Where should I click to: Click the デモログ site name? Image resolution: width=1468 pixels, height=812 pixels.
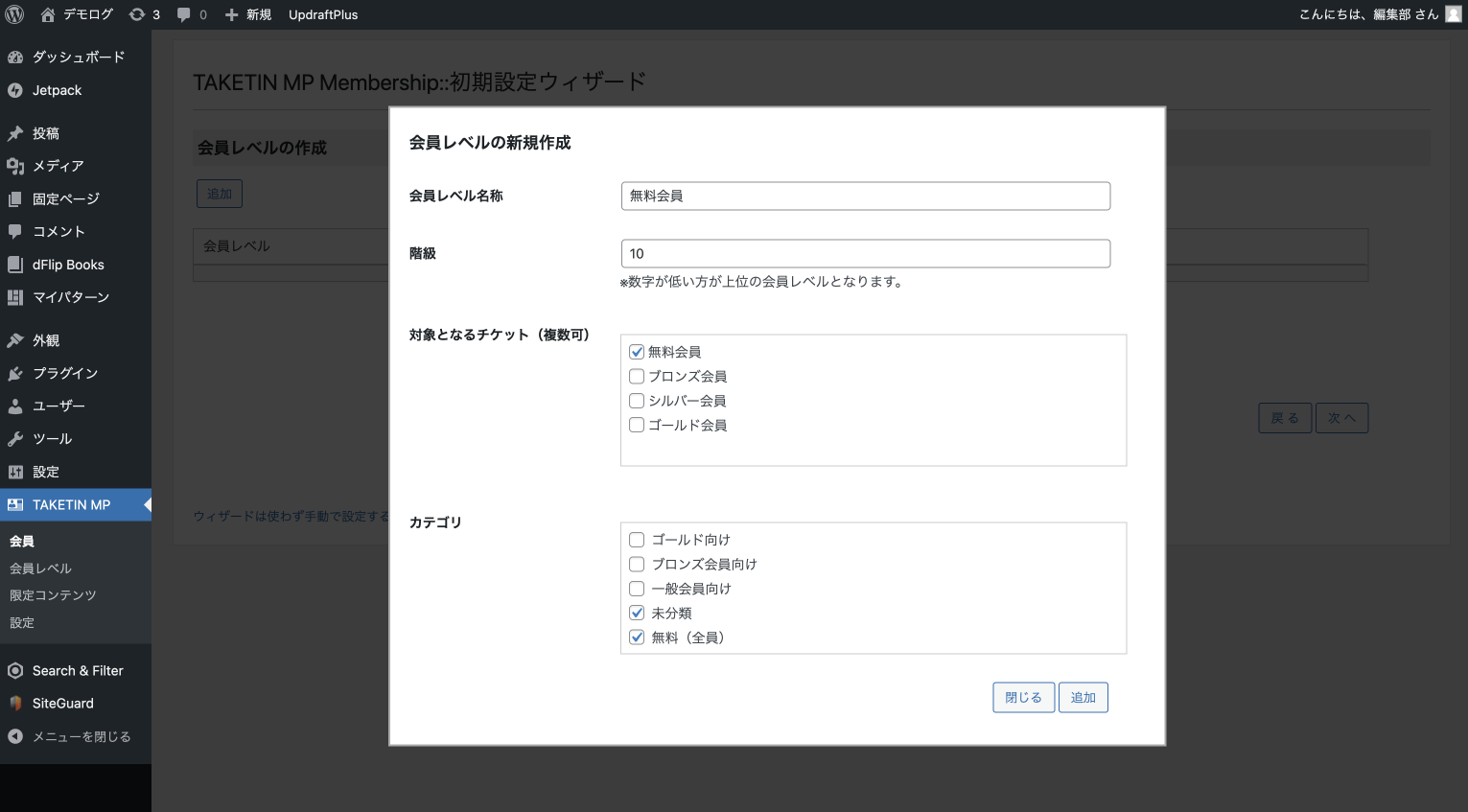pos(88,14)
